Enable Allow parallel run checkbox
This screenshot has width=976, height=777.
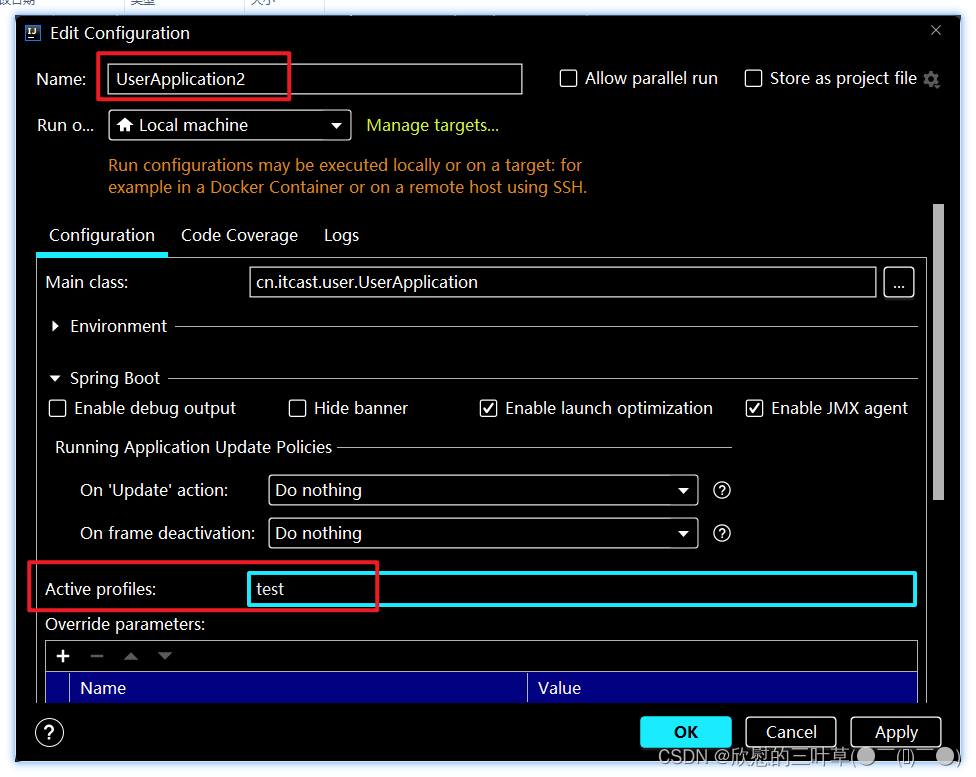point(568,78)
